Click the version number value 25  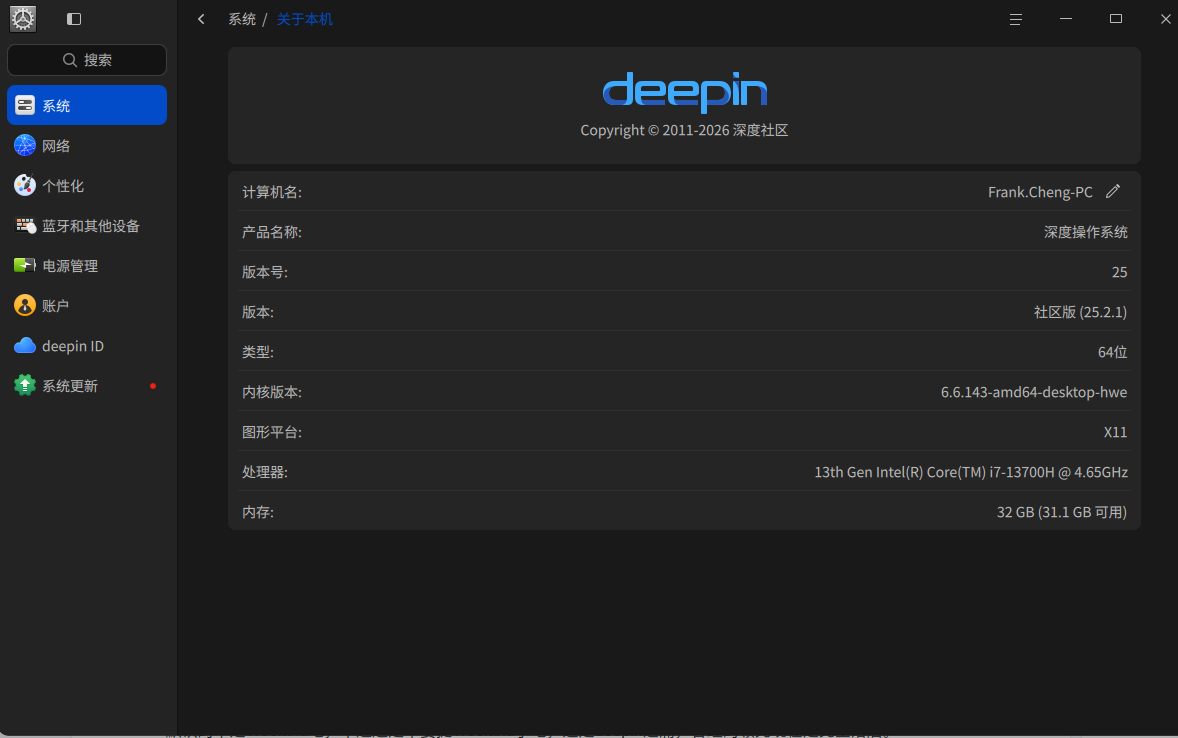[x=1119, y=271]
